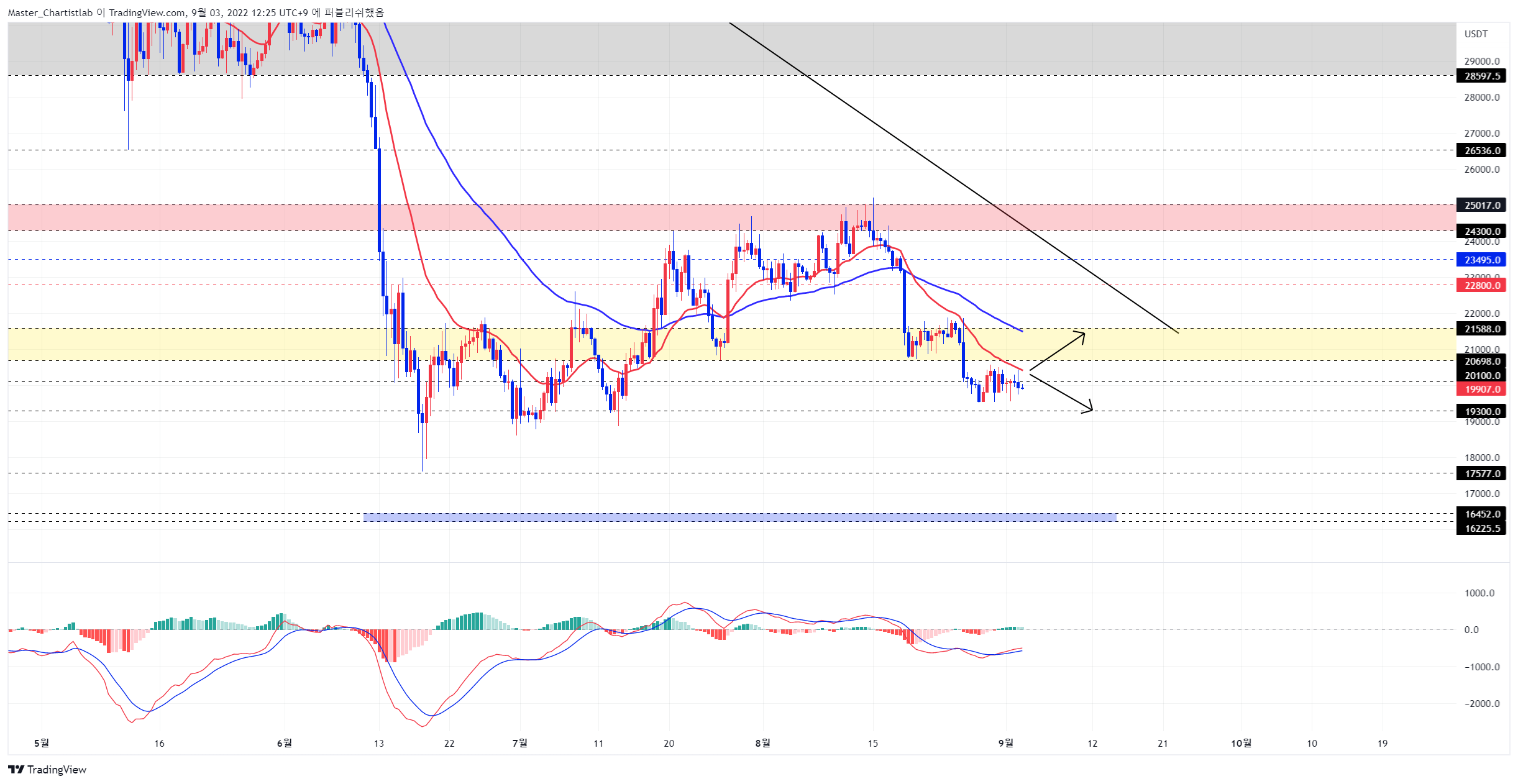
Task: Click the purple demand band near 16452
Action: 739,517
